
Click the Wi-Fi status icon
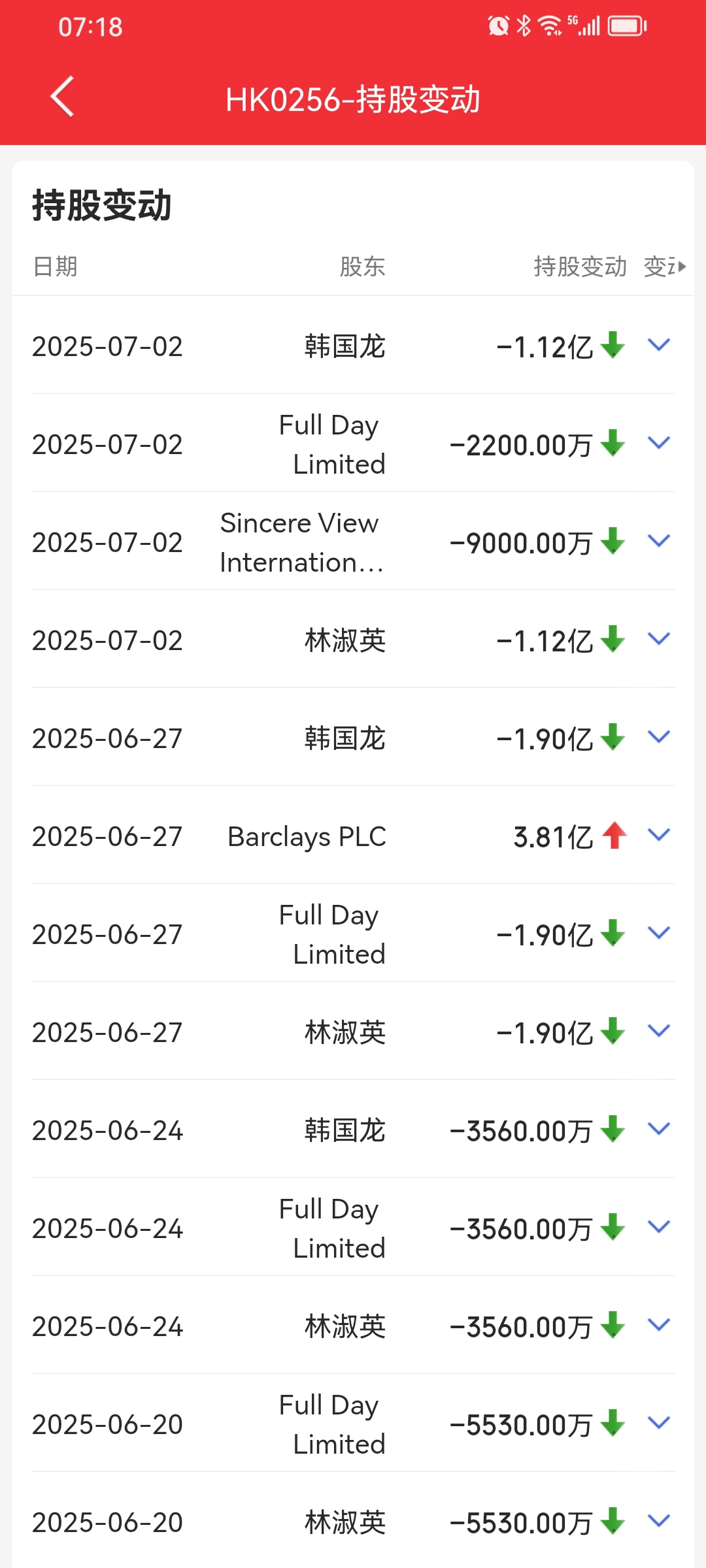(x=550, y=26)
